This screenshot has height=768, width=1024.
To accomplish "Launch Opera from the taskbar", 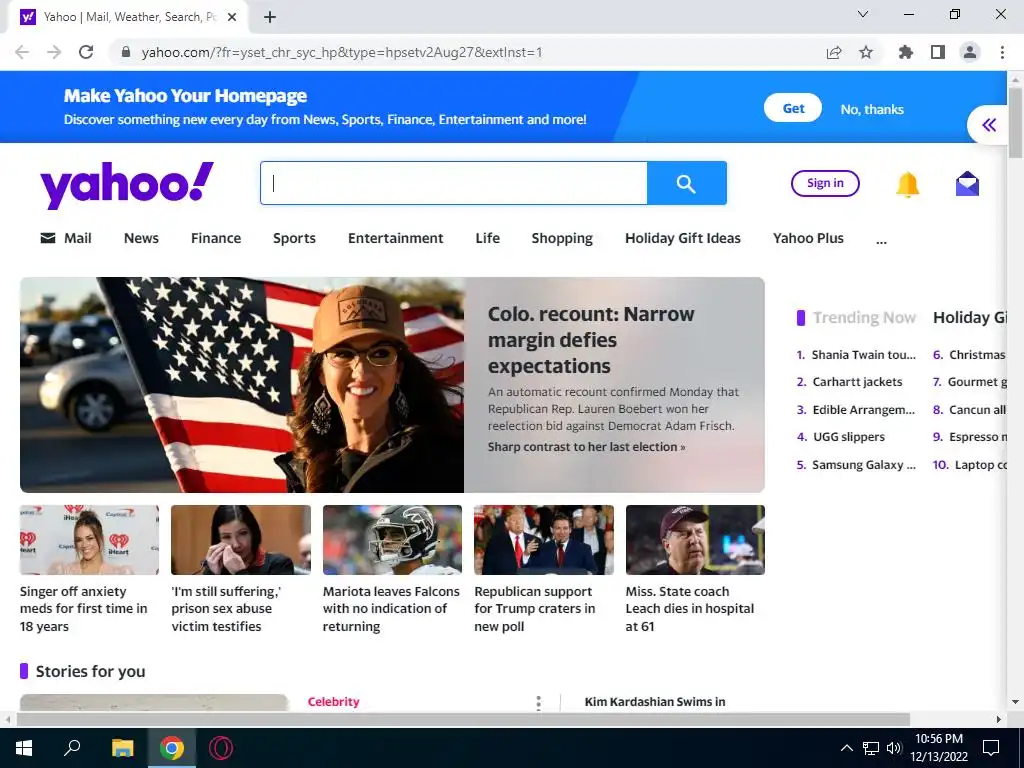I will [x=221, y=748].
